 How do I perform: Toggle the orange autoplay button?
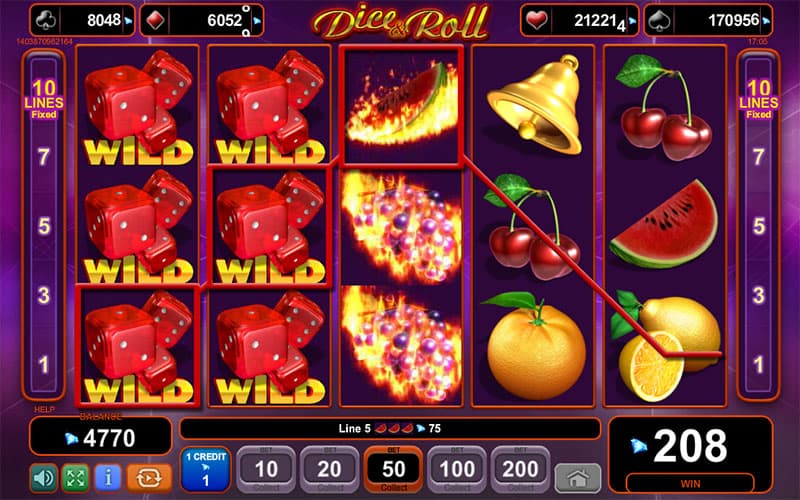[149, 478]
